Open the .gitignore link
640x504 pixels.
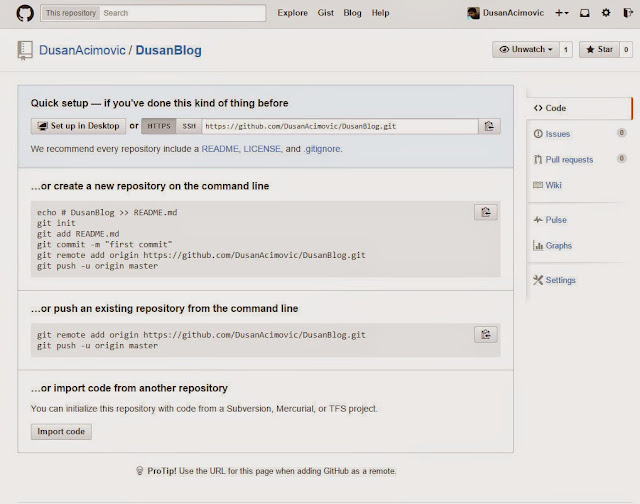(322, 149)
